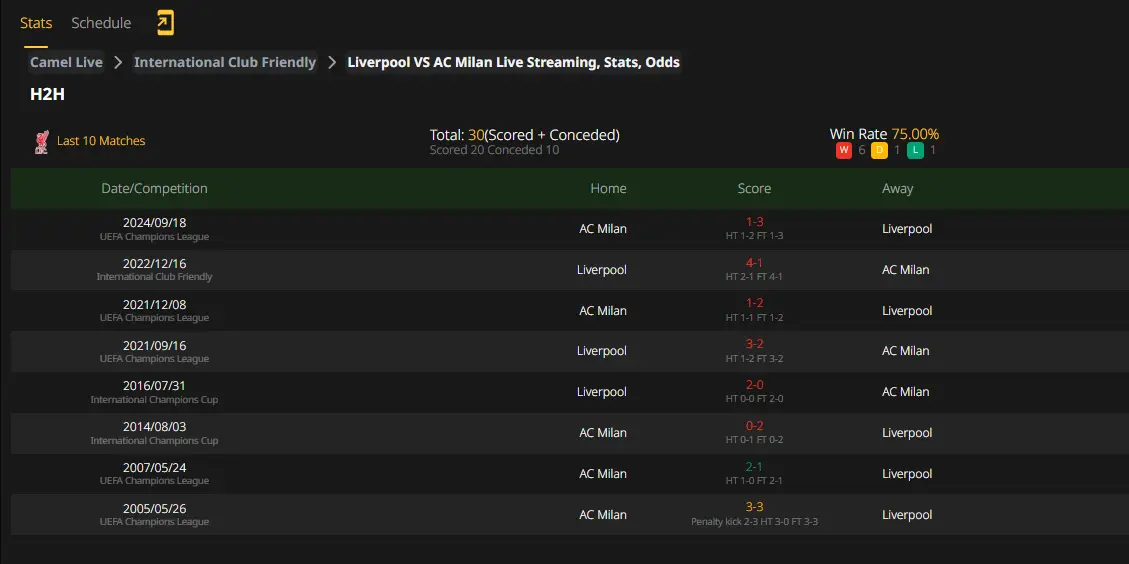Click Scored 20 Conceded 10 text
The width and height of the screenshot is (1129, 564).
coord(494,150)
